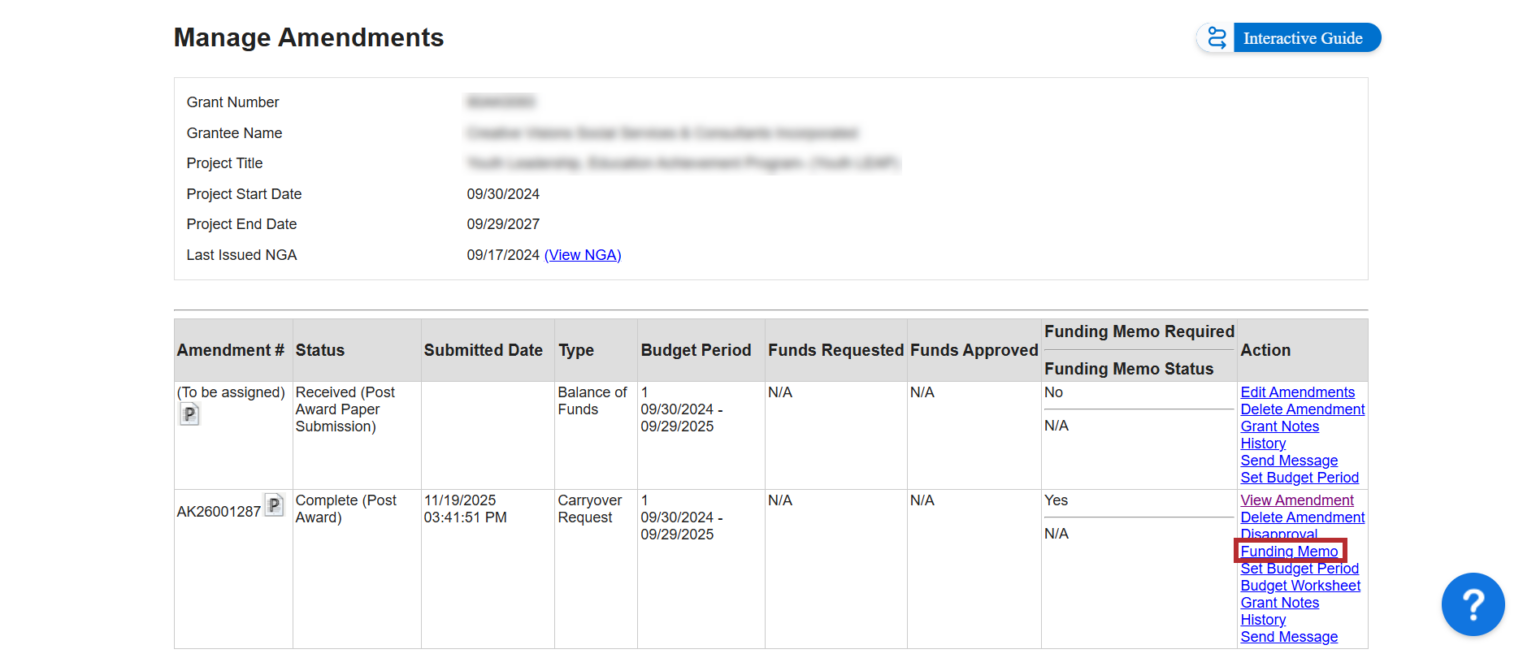Open the Budget Worksheet link
Viewport: 1536px width, 671px height.
point(1300,586)
